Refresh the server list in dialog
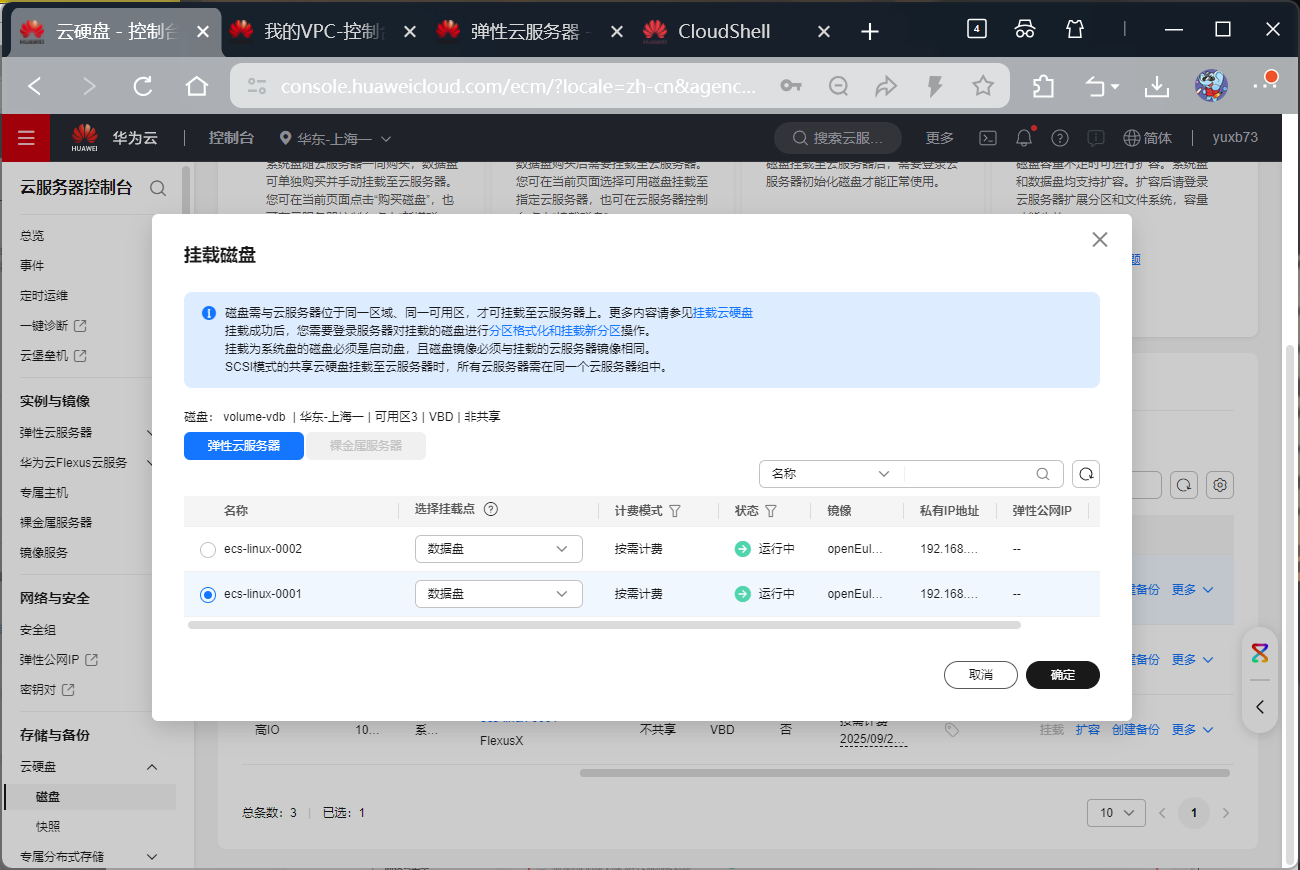 point(1086,474)
